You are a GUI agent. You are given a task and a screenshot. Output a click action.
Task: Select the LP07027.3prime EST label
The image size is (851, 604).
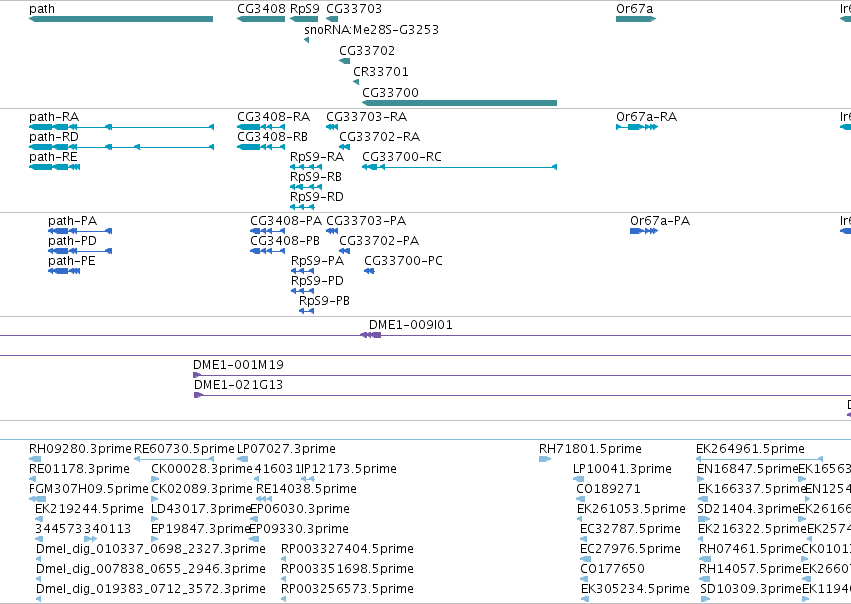click(286, 449)
